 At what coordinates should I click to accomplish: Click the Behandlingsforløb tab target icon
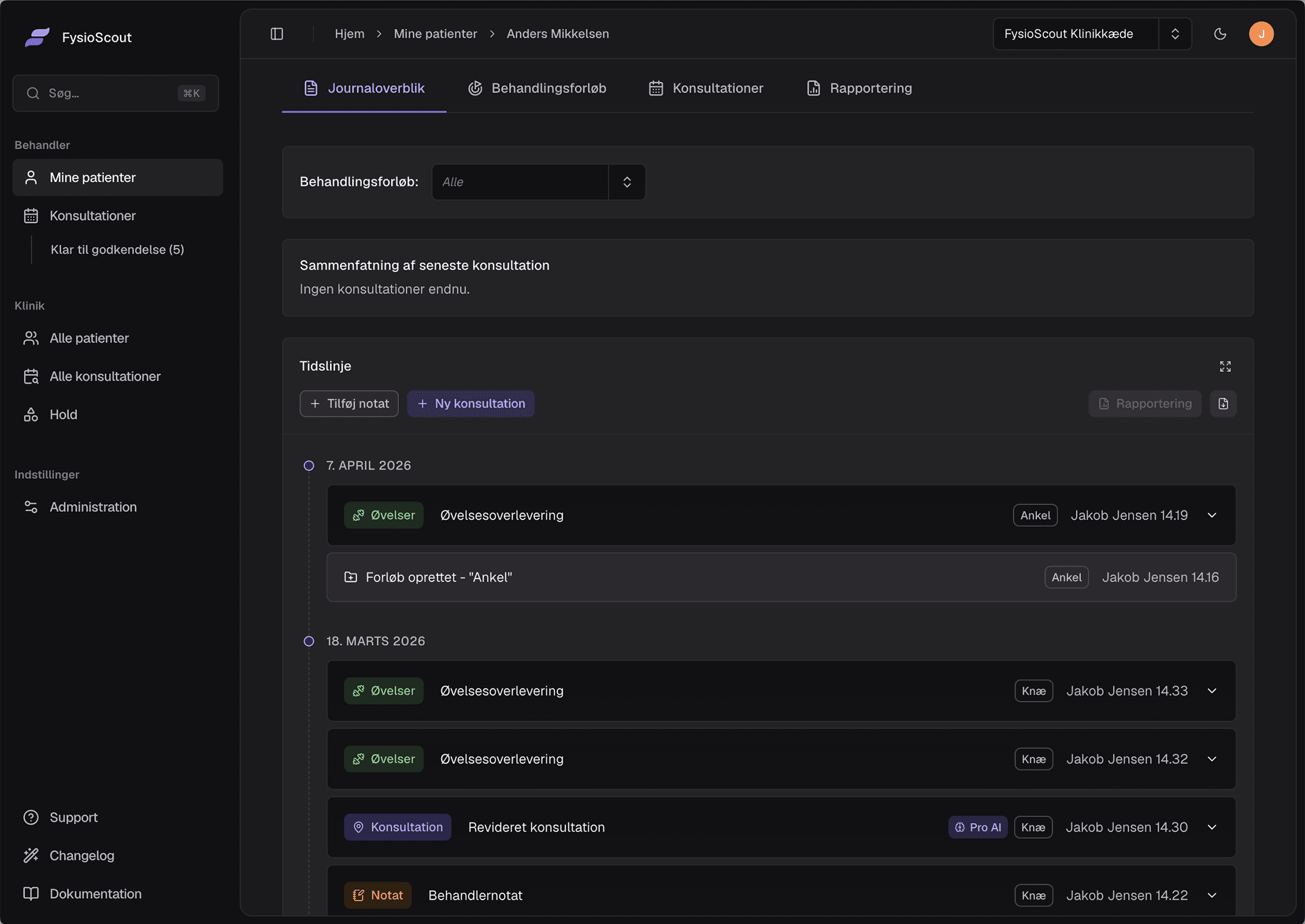coord(475,88)
